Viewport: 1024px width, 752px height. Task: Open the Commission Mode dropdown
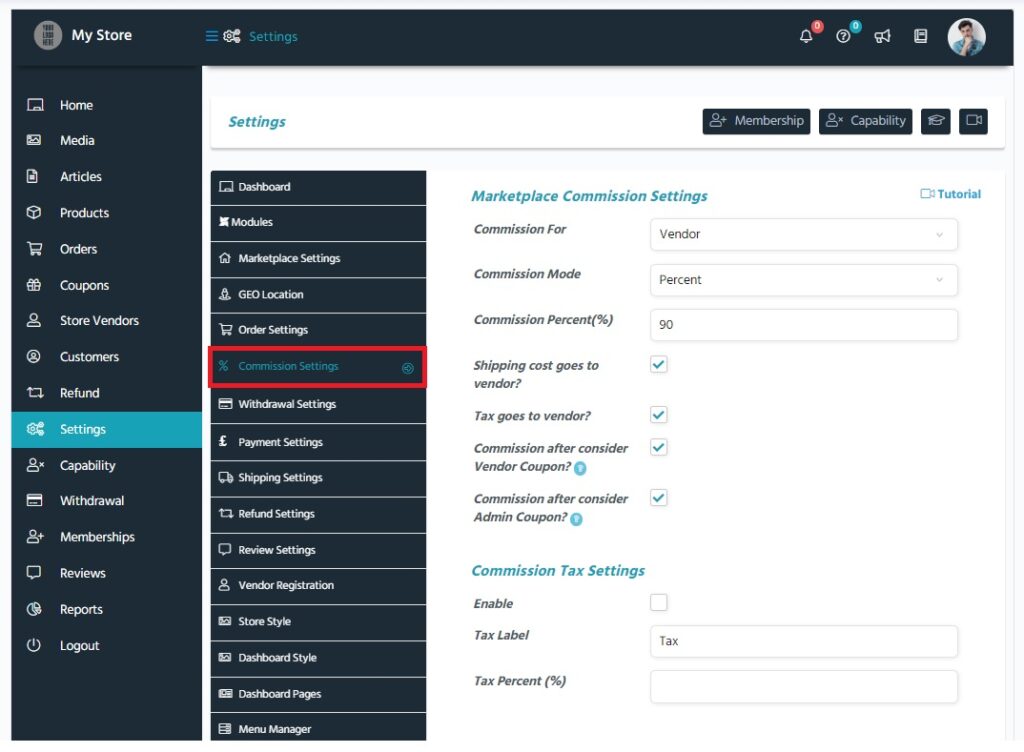point(803,280)
